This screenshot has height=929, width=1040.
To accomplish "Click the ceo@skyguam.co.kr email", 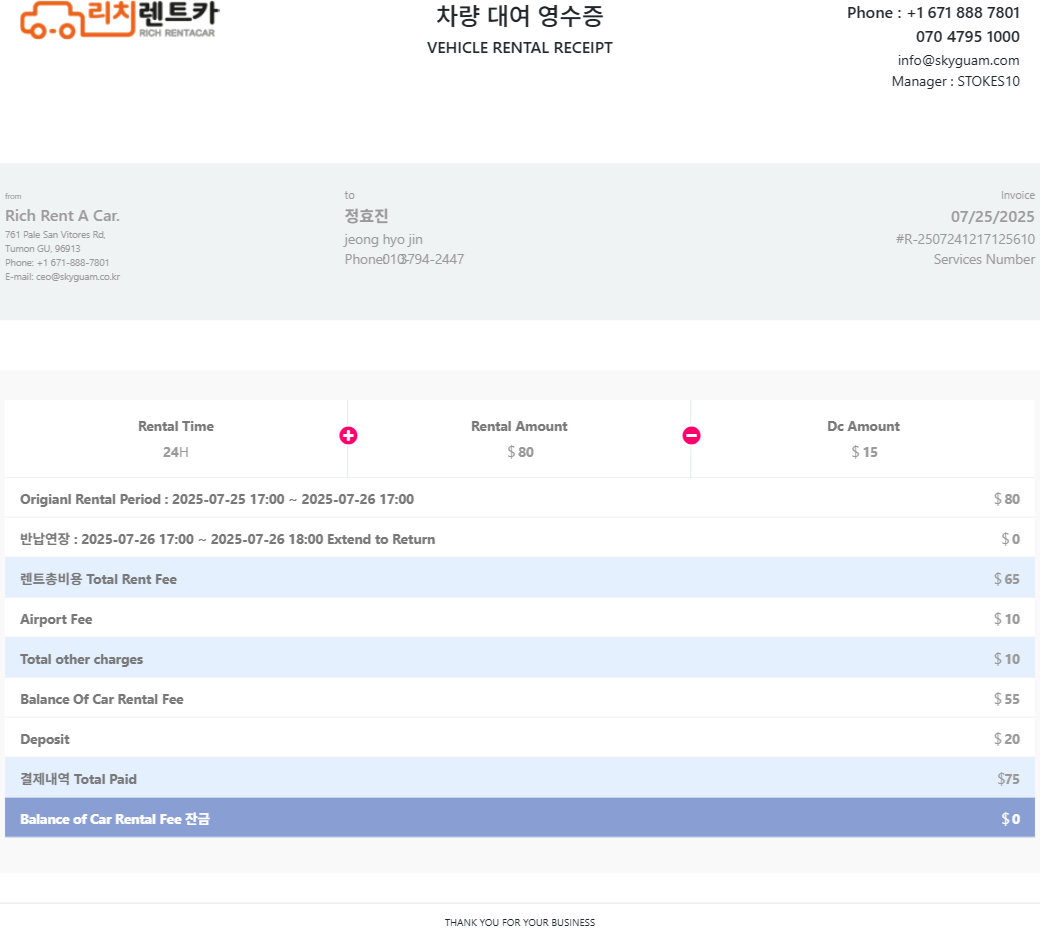I will (78, 277).
